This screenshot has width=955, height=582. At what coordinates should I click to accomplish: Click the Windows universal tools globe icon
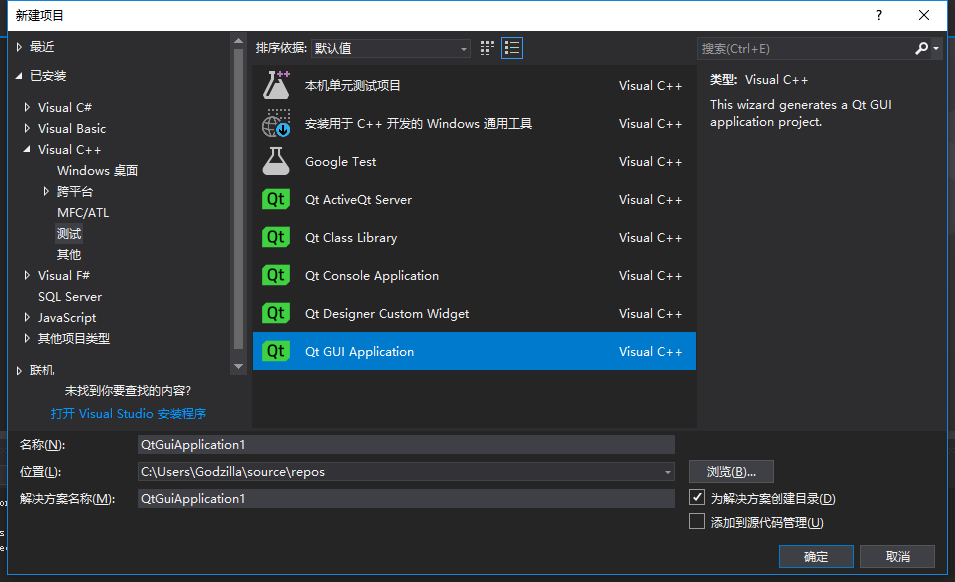(x=277, y=124)
